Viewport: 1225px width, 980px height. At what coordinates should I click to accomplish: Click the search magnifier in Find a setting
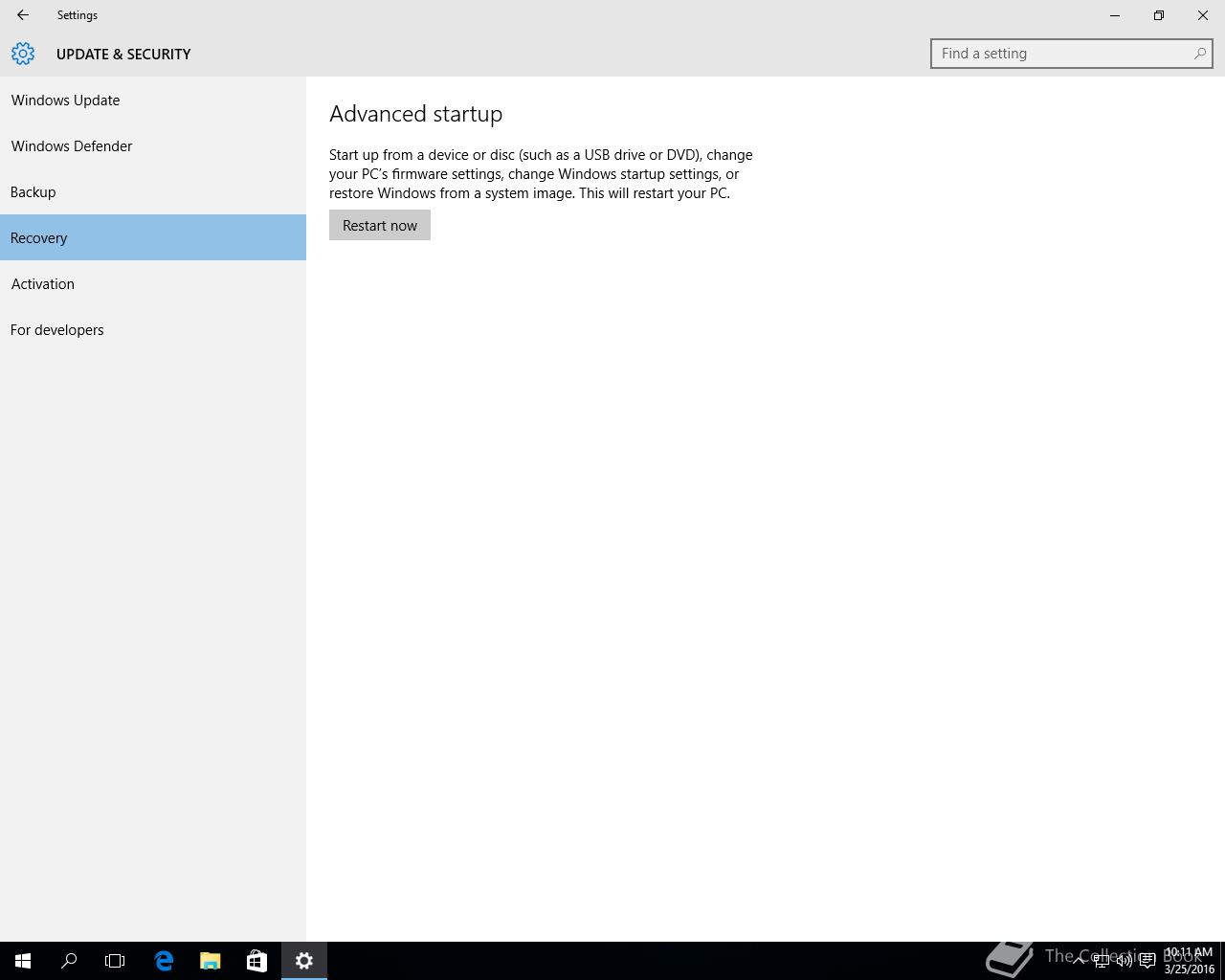click(1199, 54)
